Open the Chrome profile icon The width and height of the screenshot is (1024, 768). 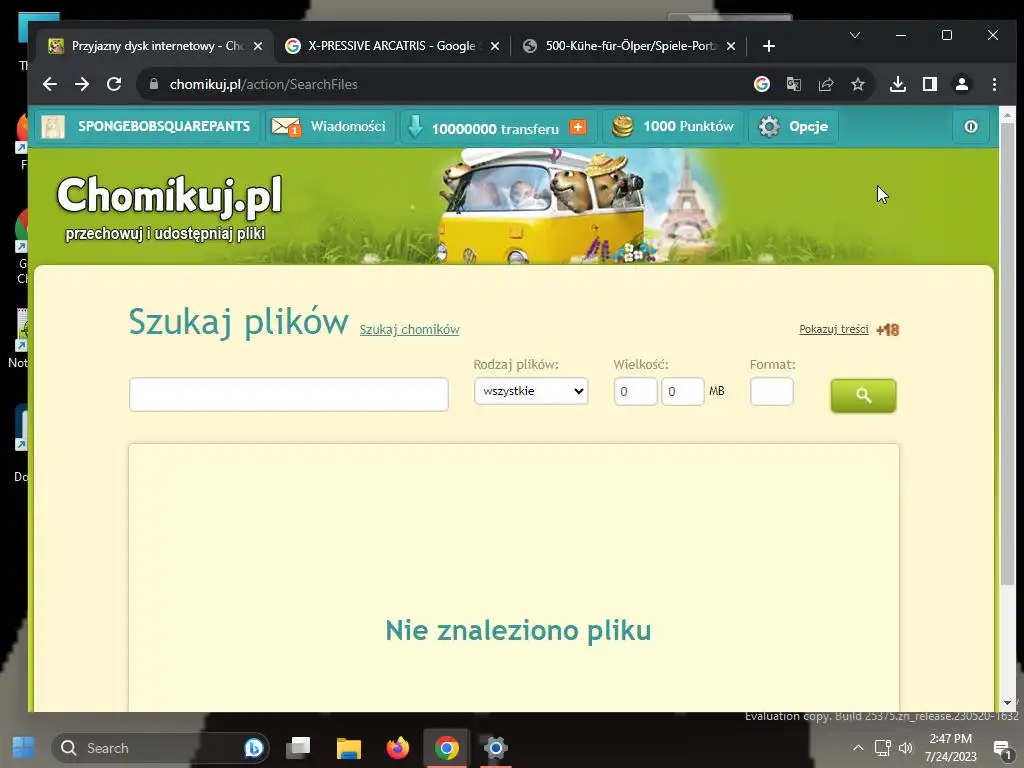tap(962, 84)
